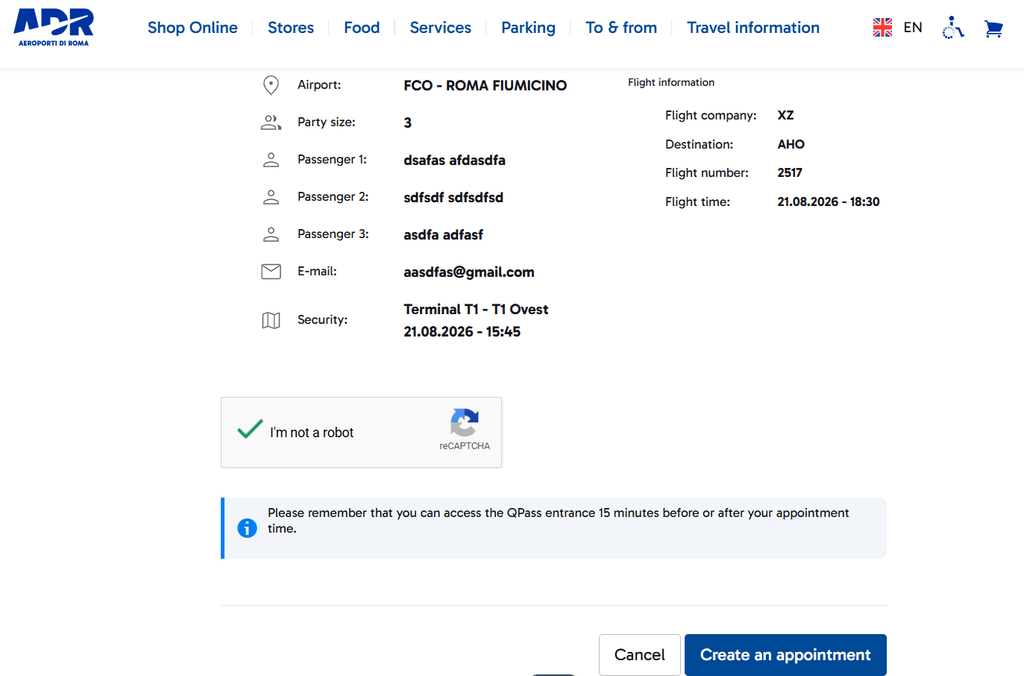The image size is (1024, 676).
Task: Select destination value AHO
Action: click(x=791, y=144)
